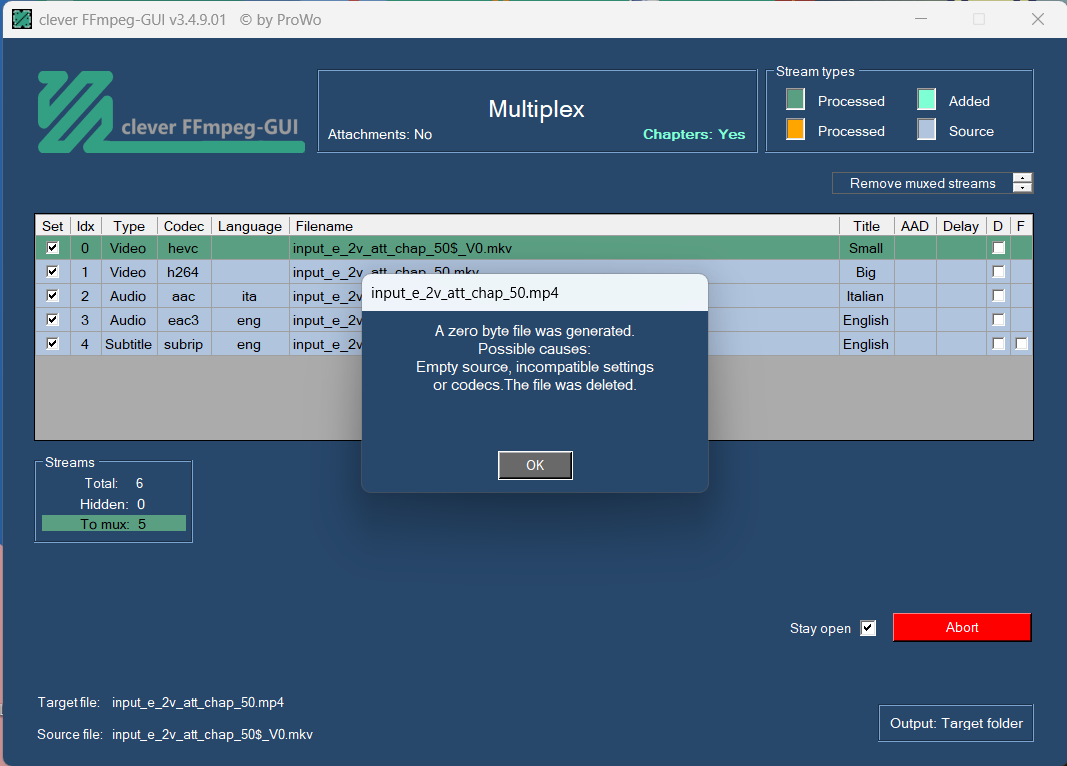Tick the D checkbox for h264 video row
The image size is (1067, 766).
[x=998, y=271]
